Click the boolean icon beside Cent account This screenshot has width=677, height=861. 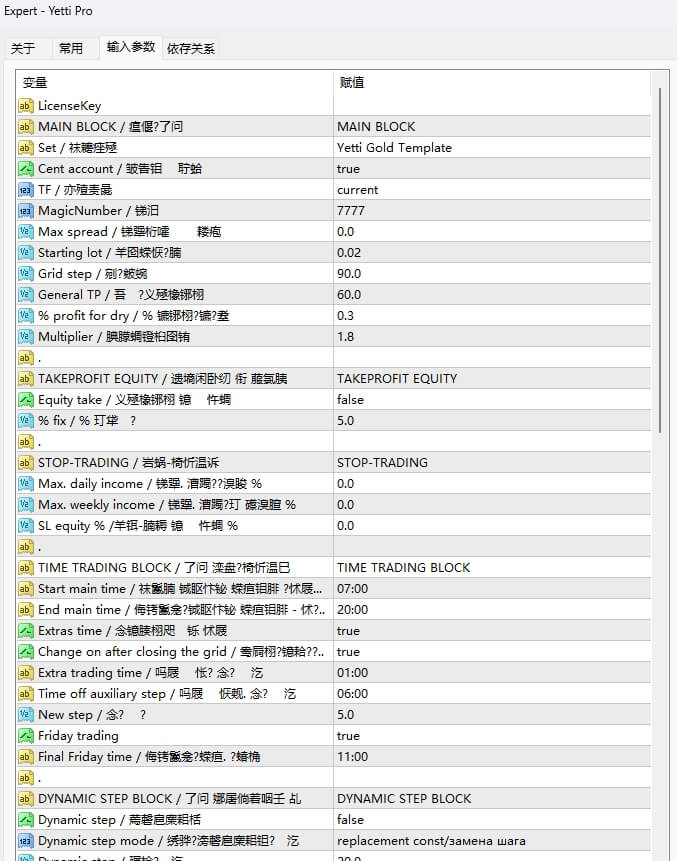pyautogui.click(x=26, y=169)
